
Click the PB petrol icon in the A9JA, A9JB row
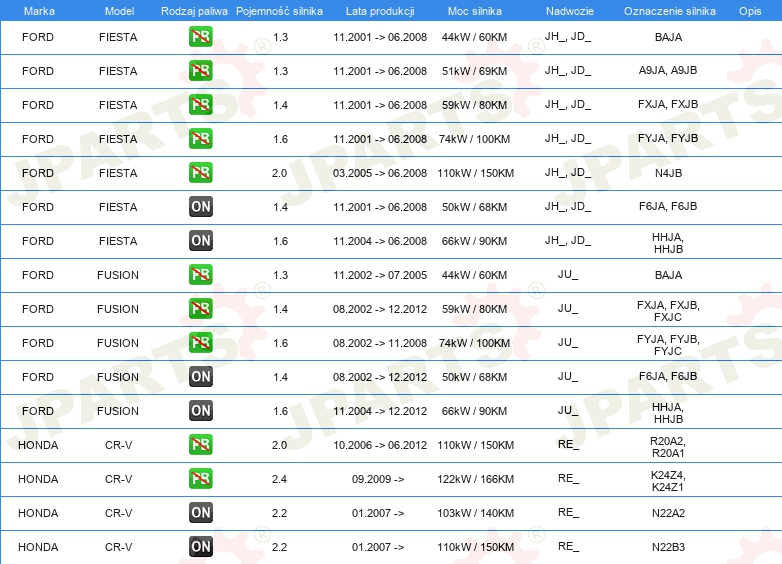(201, 71)
